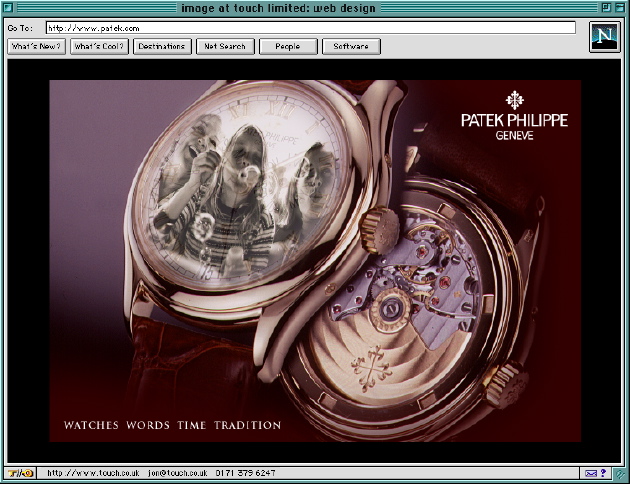
Task: Open the mail envelope icon
Action: [x=591, y=473]
